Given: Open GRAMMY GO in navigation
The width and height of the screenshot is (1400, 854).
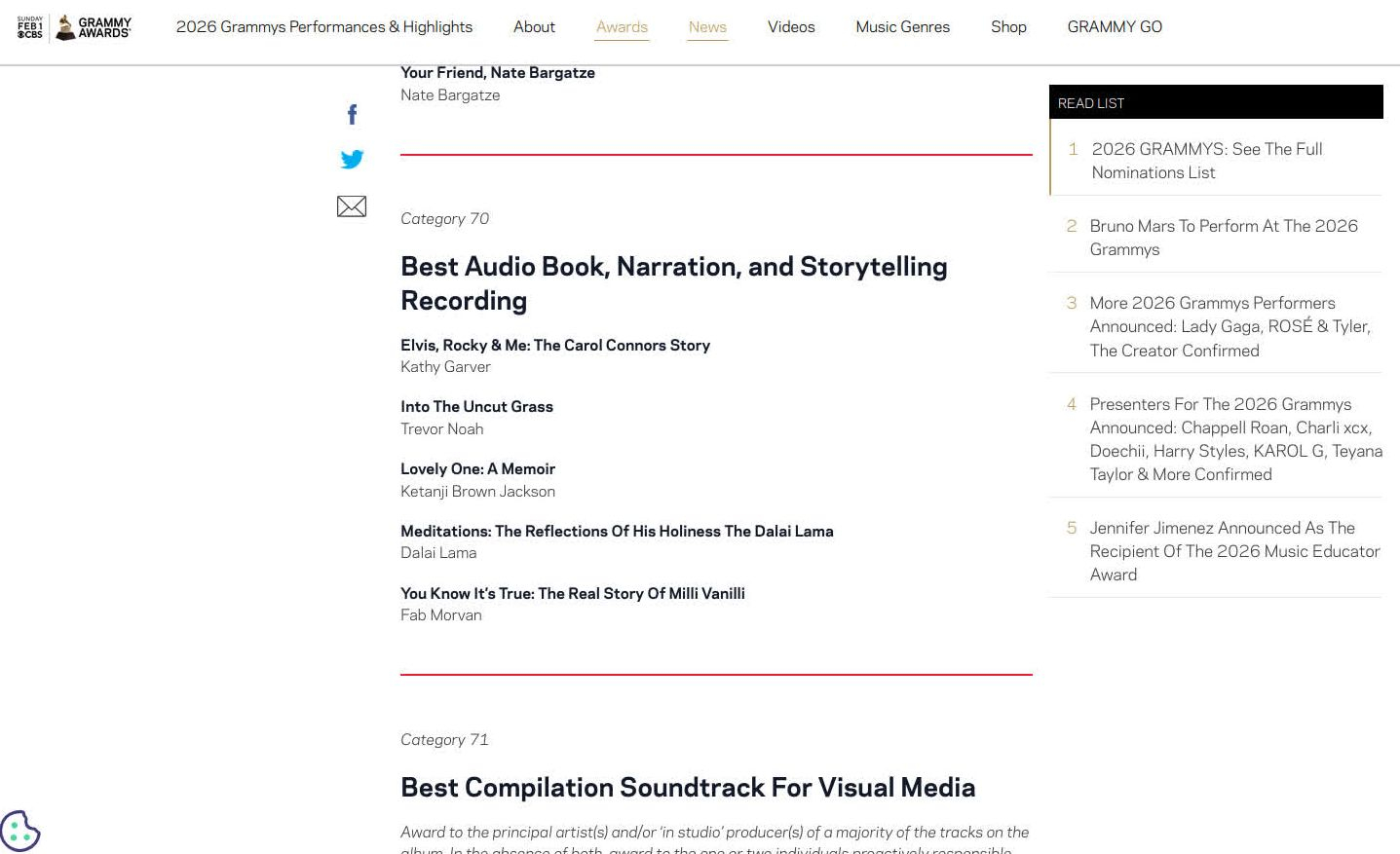Looking at the screenshot, I should point(1115,27).
